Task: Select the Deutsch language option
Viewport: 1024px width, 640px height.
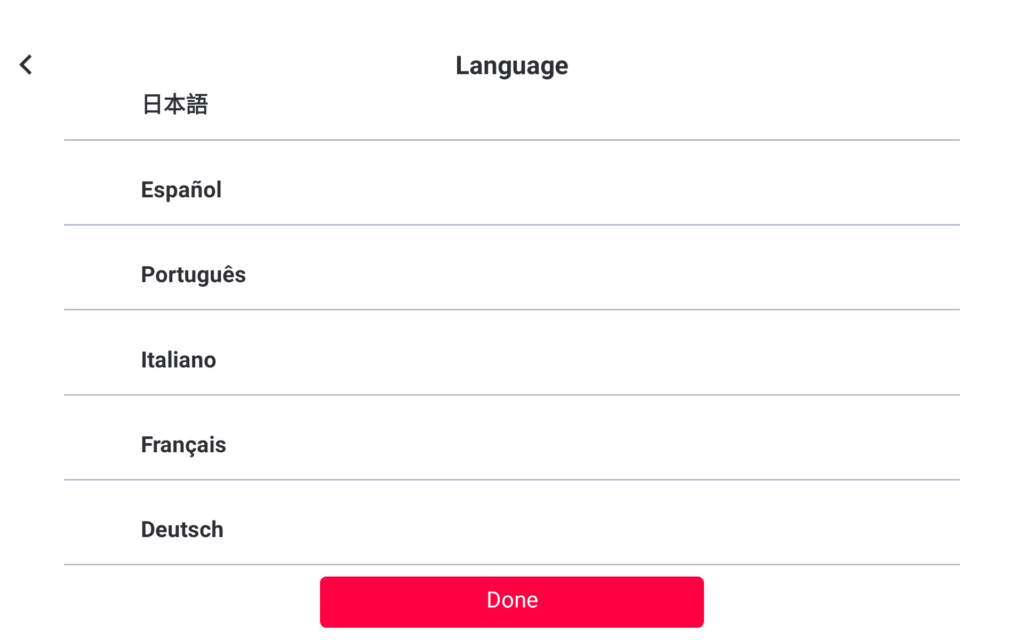Action: tap(182, 530)
